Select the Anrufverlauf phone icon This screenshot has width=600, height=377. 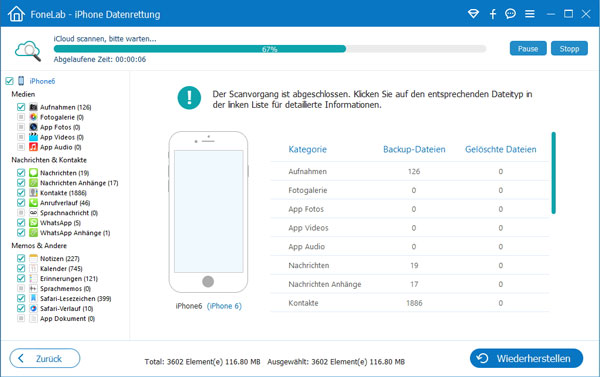click(34, 202)
